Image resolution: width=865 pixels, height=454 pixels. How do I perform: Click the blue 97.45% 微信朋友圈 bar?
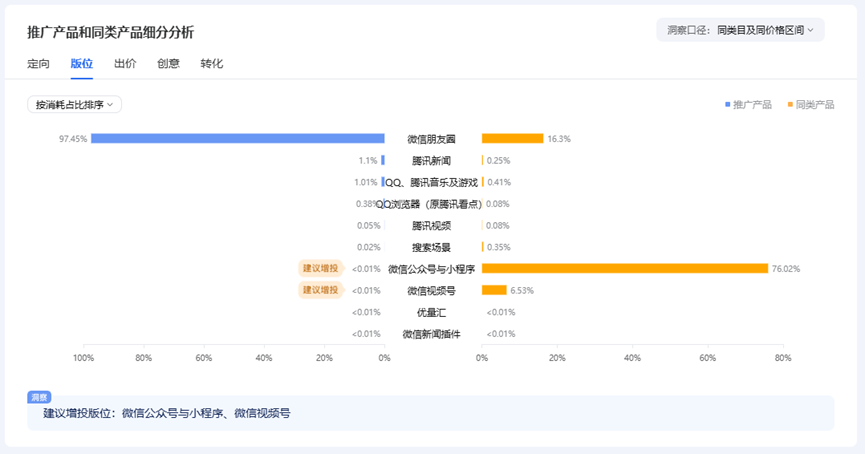pos(238,138)
